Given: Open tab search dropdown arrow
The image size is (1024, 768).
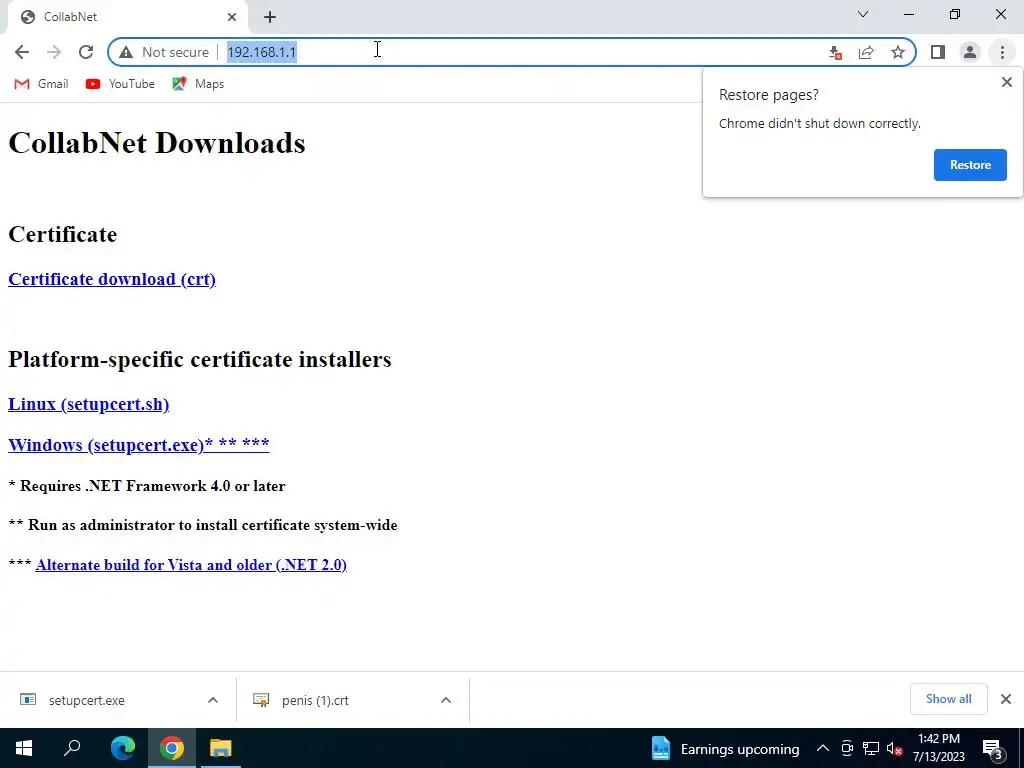Looking at the screenshot, I should coord(863,14).
